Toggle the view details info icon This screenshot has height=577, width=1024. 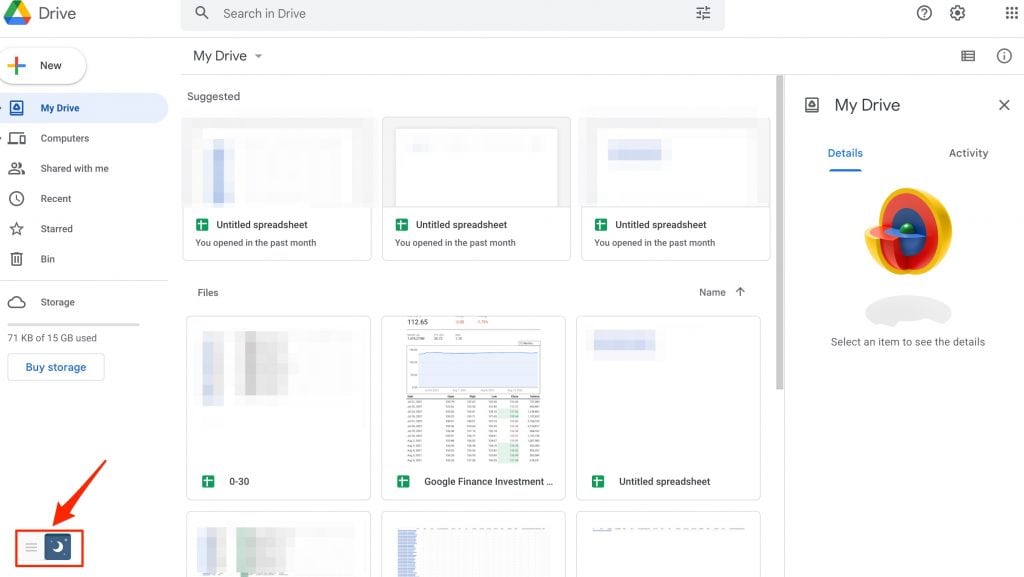point(1004,56)
